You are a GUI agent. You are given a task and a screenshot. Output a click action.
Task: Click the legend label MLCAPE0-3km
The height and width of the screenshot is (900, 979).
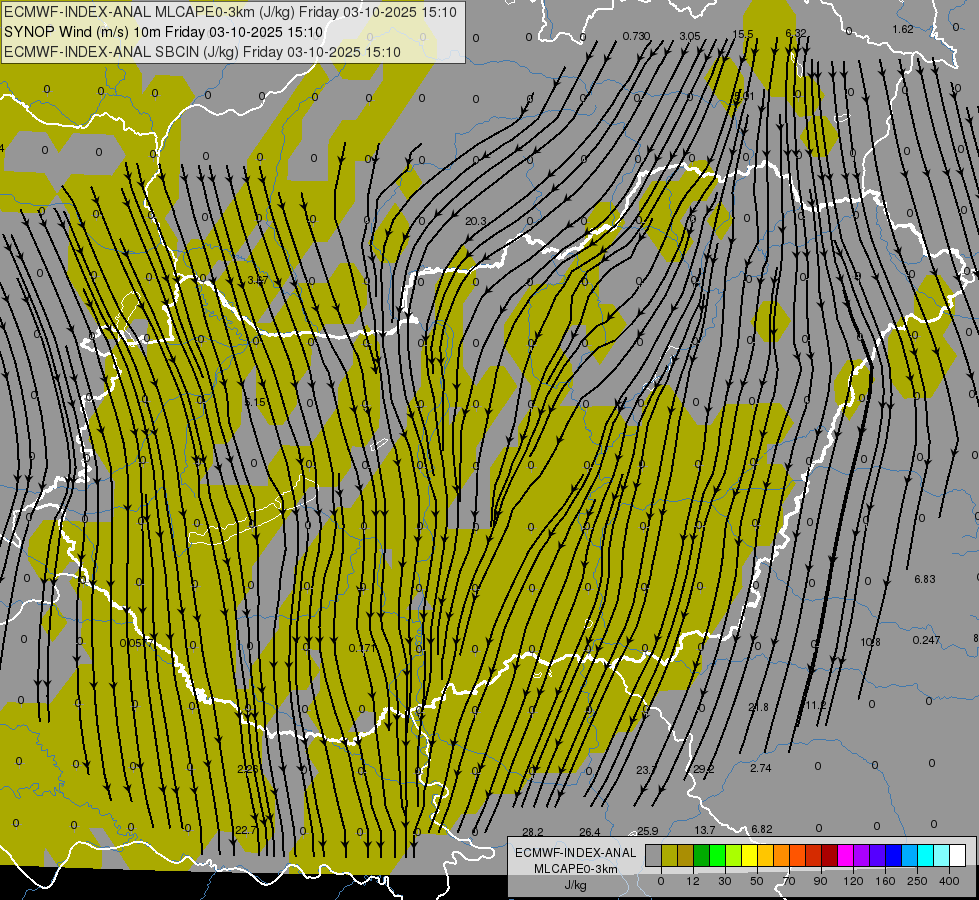576,869
